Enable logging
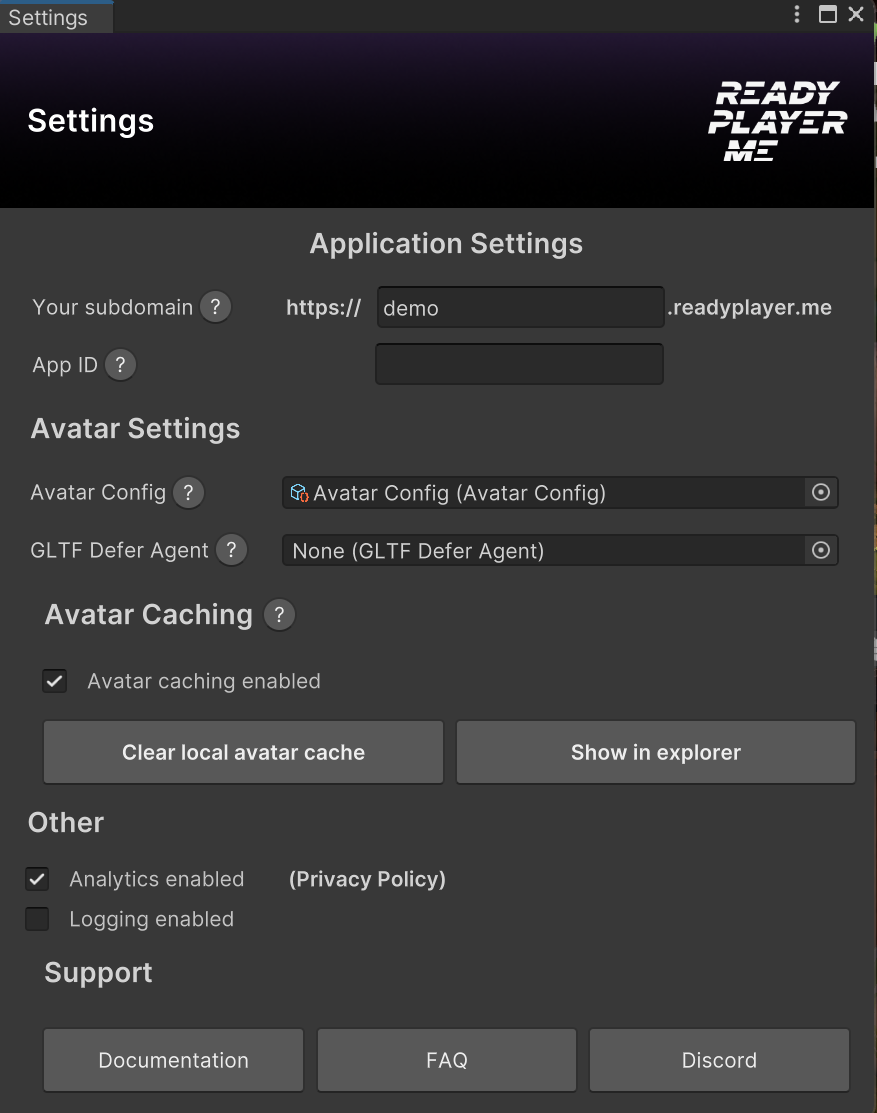 click(x=37, y=918)
